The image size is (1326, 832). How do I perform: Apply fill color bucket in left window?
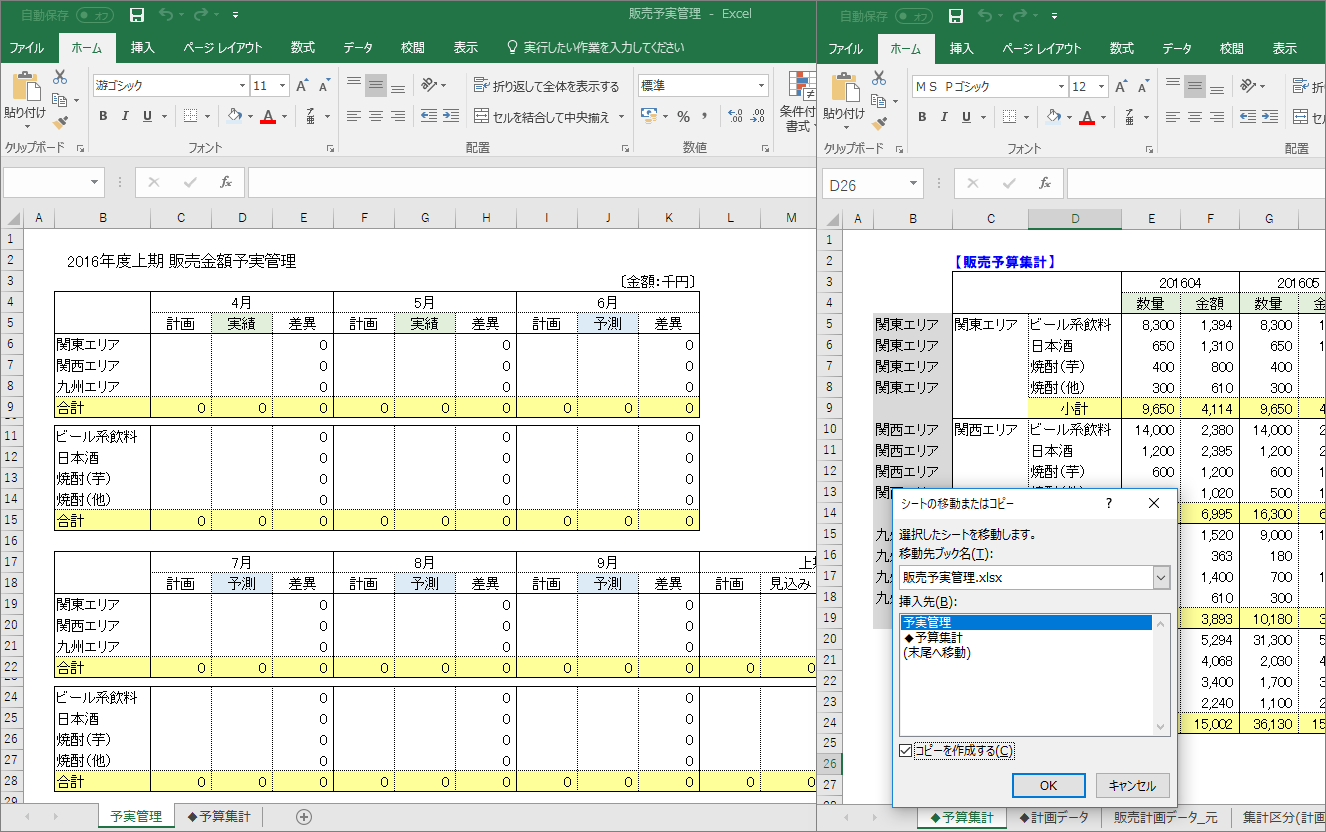pos(234,116)
